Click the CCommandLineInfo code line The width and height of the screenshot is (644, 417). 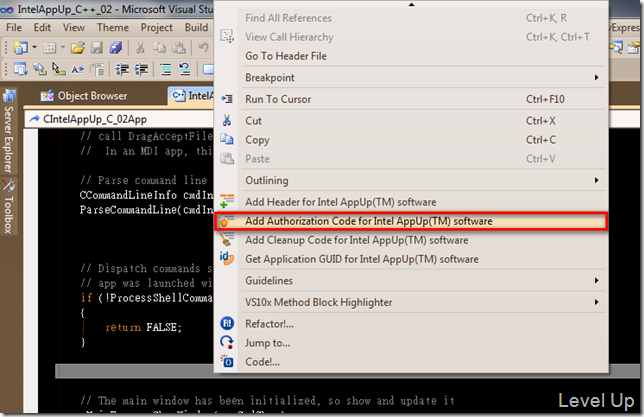point(146,195)
